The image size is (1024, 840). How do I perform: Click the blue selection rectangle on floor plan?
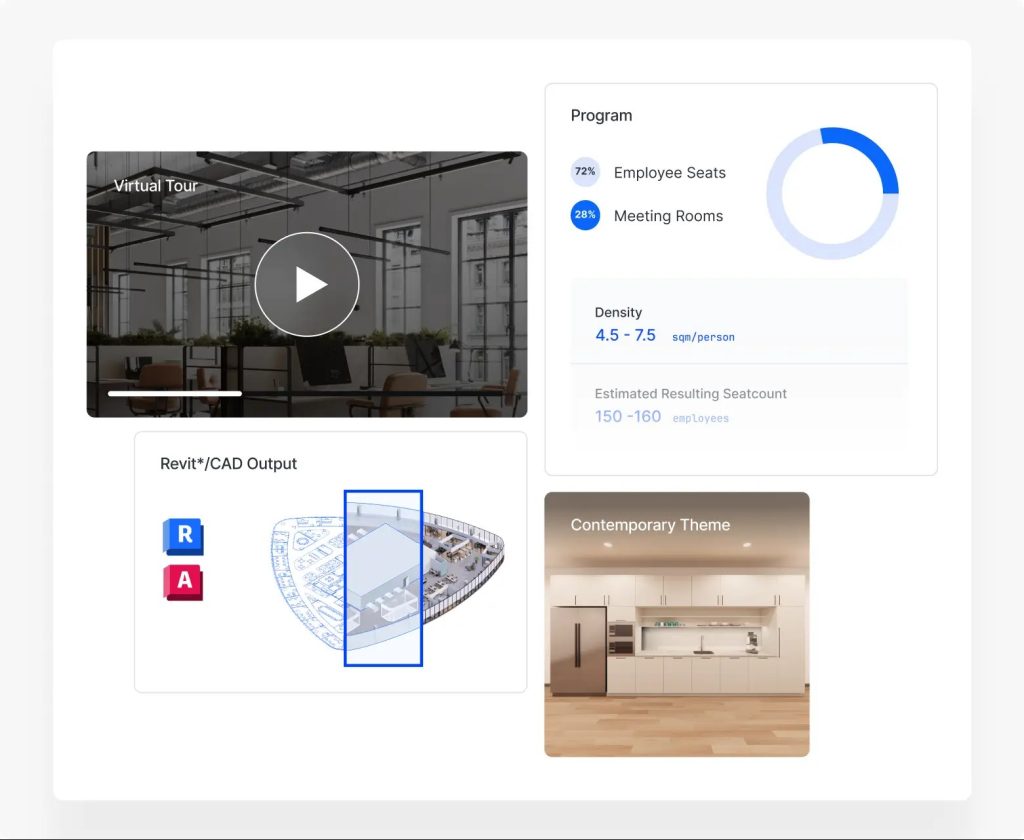point(383,578)
